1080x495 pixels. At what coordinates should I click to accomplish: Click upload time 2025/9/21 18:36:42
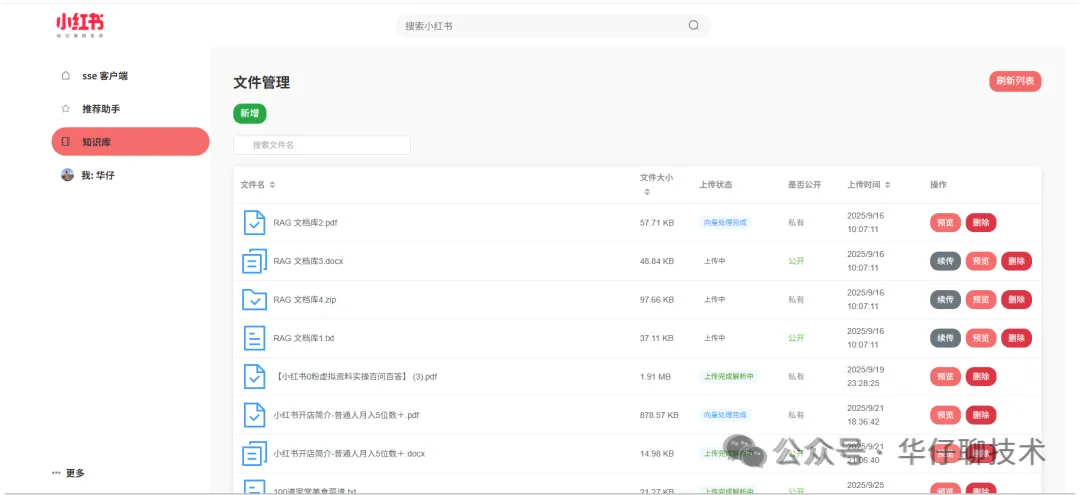[866, 415]
